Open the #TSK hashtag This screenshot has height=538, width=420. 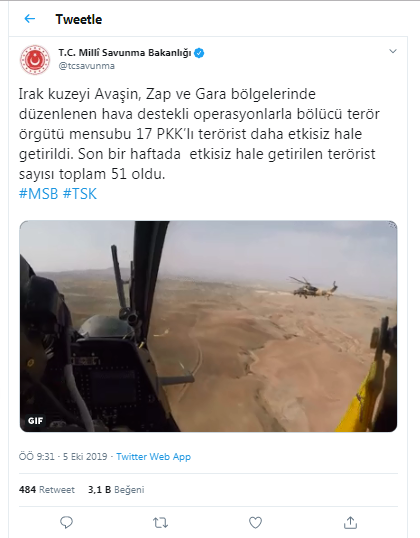tap(80, 194)
